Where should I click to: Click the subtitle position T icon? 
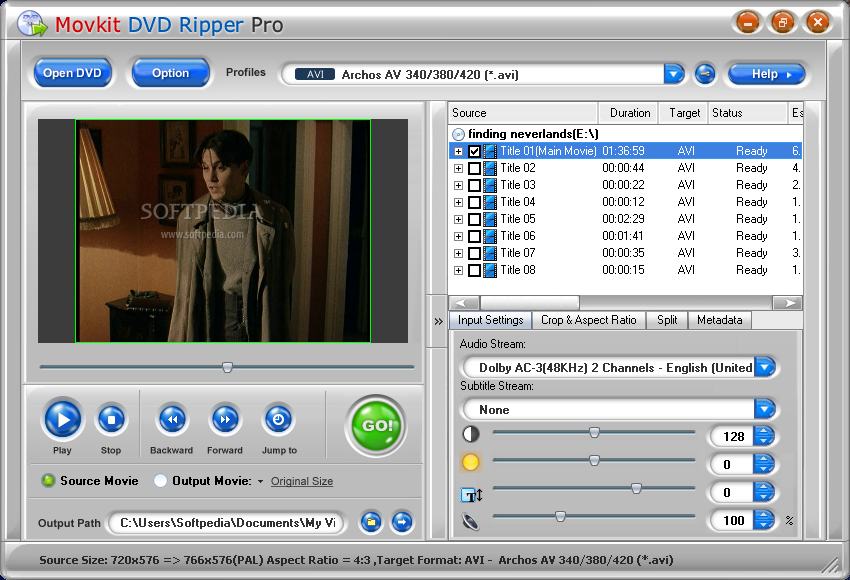(x=471, y=494)
